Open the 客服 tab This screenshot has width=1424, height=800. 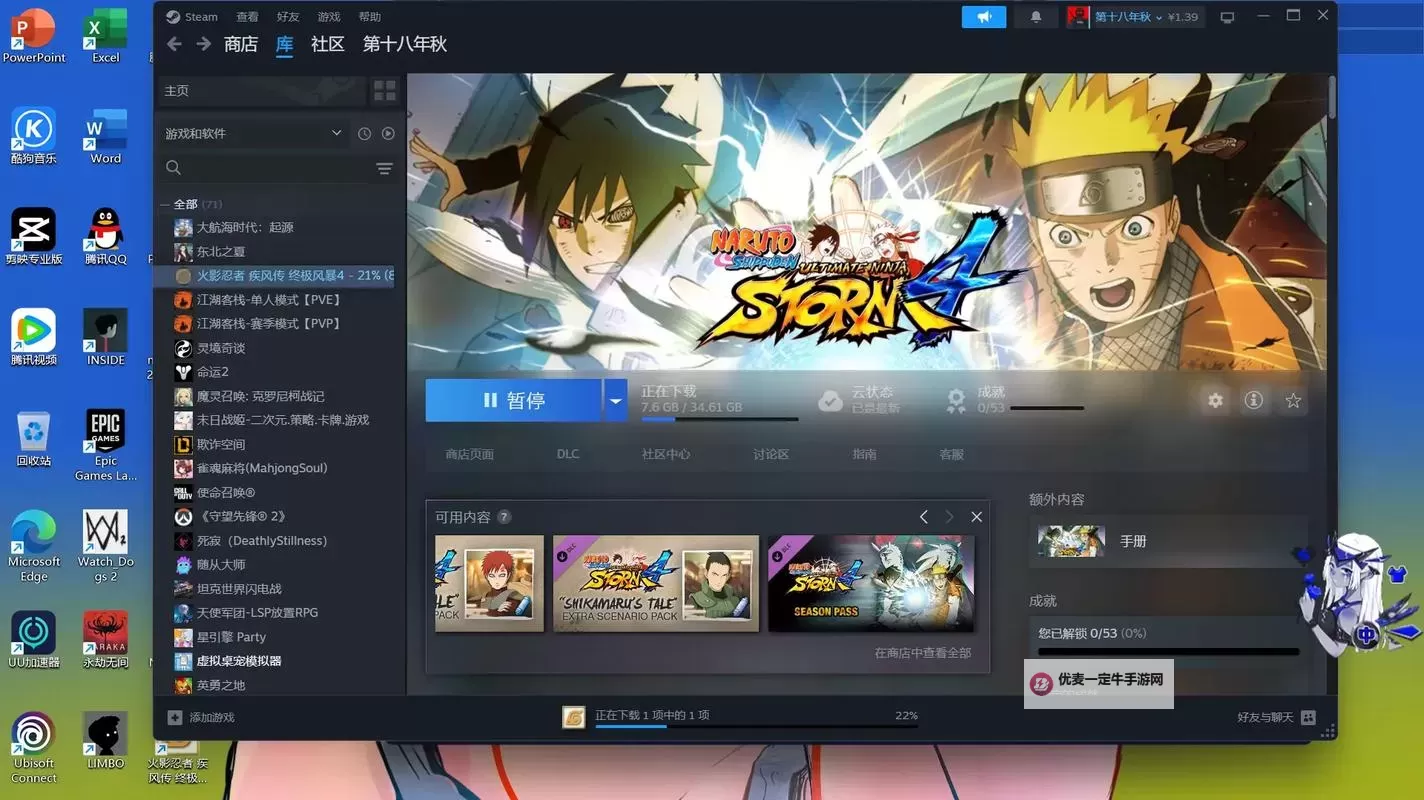(952, 455)
